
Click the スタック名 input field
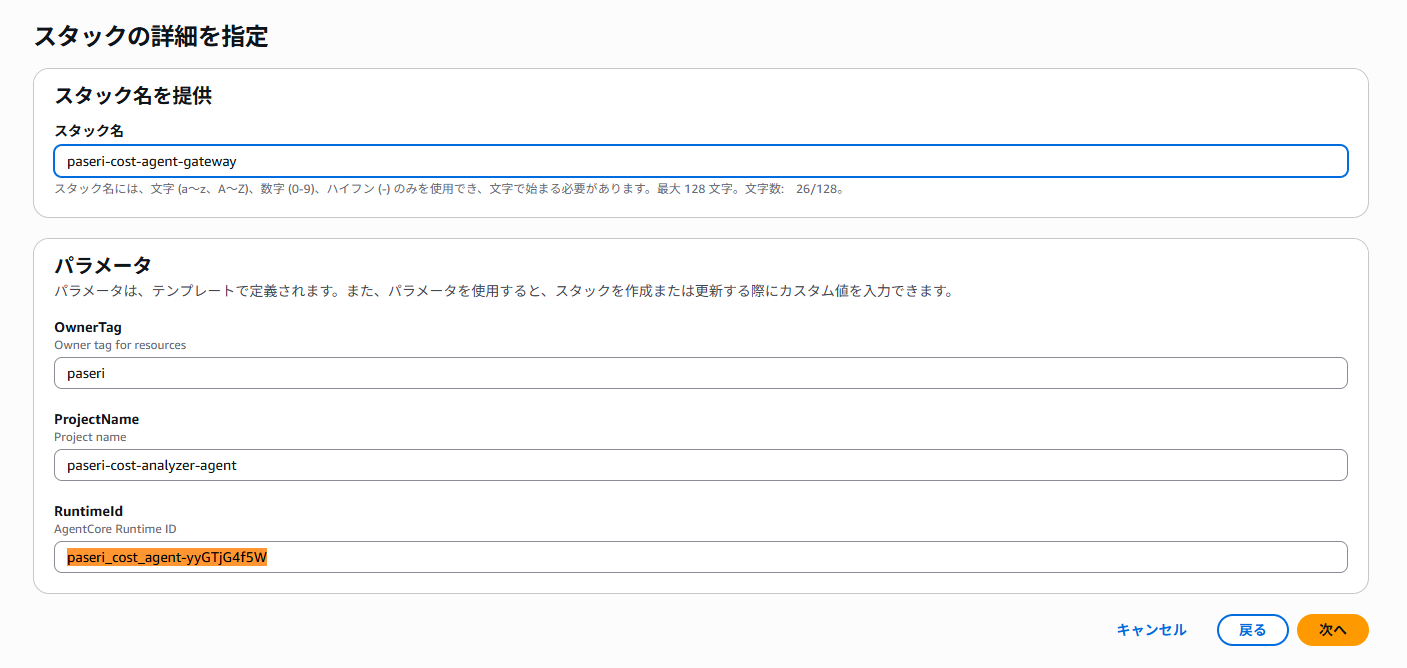click(x=700, y=161)
